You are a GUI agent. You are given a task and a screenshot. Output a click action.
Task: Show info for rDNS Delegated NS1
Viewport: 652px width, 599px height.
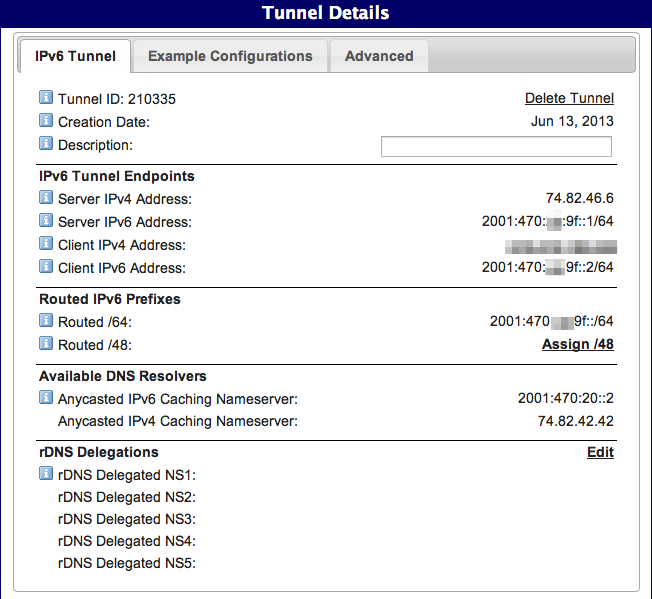46,473
